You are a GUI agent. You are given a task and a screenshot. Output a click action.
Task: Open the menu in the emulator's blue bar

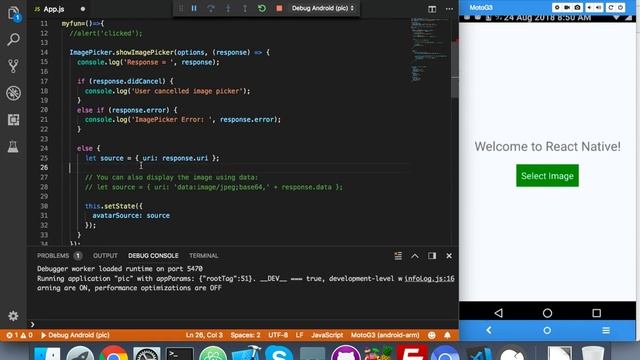(x=606, y=330)
